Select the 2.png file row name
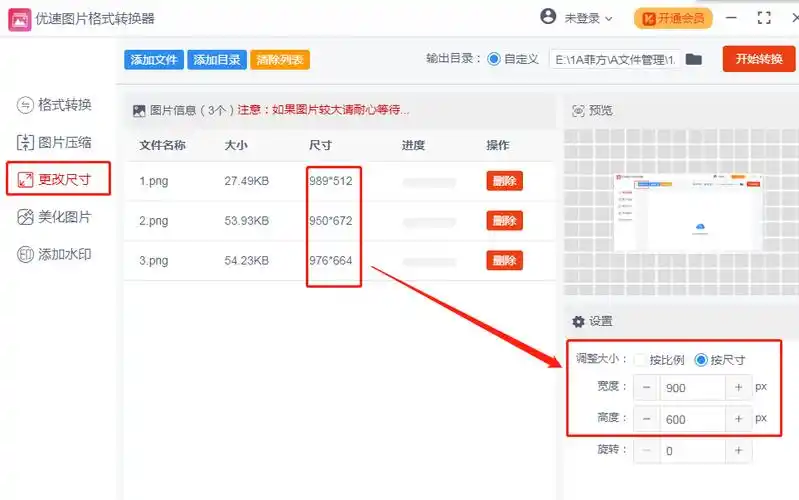This screenshot has width=799, height=500. (x=154, y=221)
